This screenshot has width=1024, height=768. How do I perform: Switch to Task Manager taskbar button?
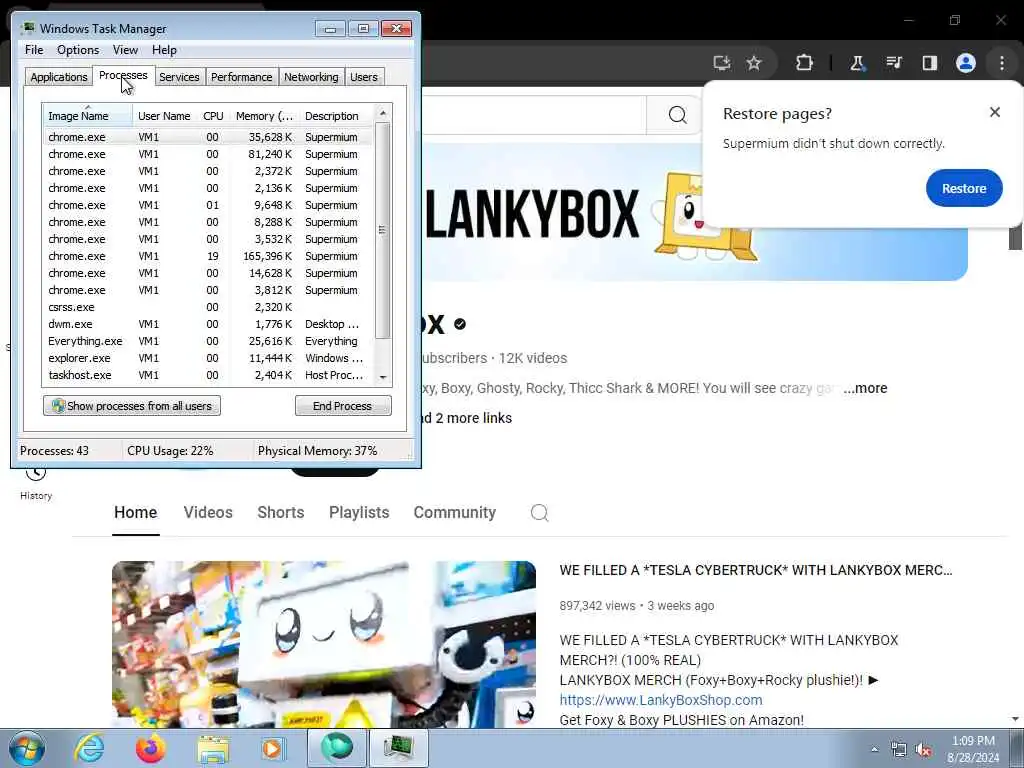pos(398,748)
